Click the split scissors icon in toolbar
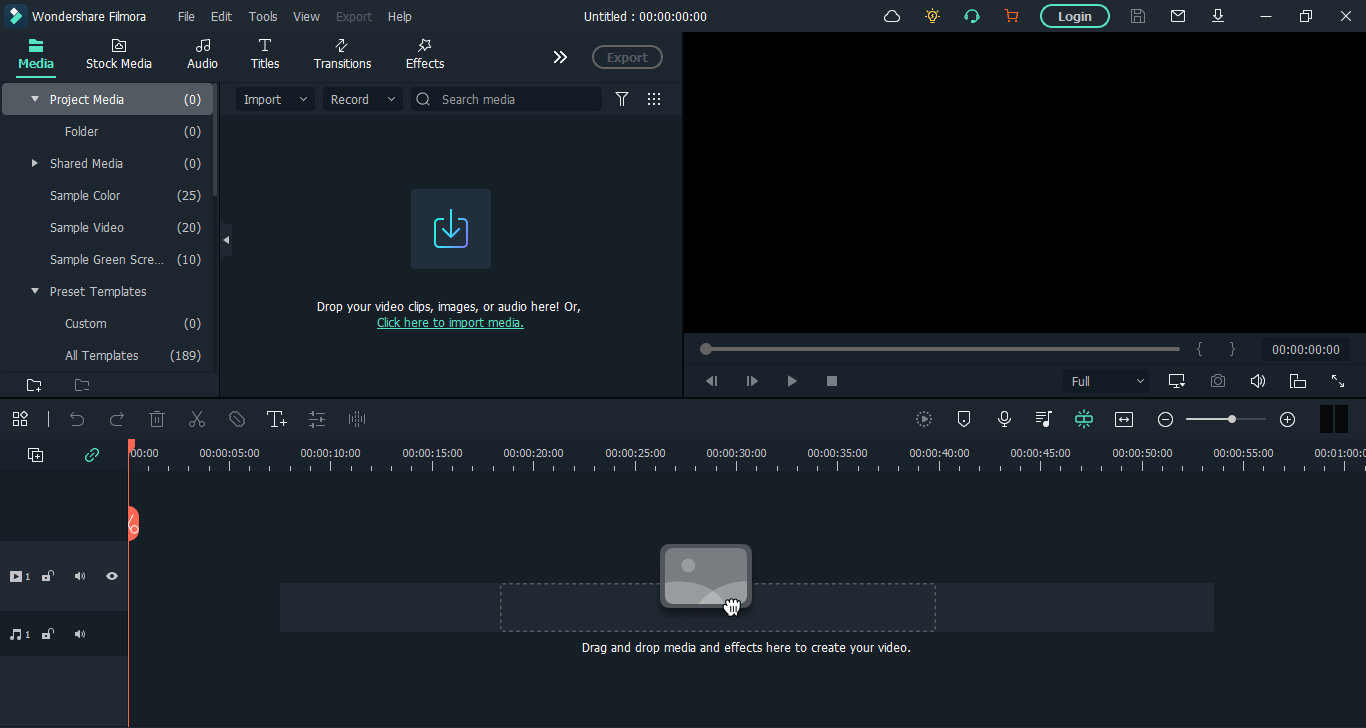1366x728 pixels. click(x=197, y=419)
